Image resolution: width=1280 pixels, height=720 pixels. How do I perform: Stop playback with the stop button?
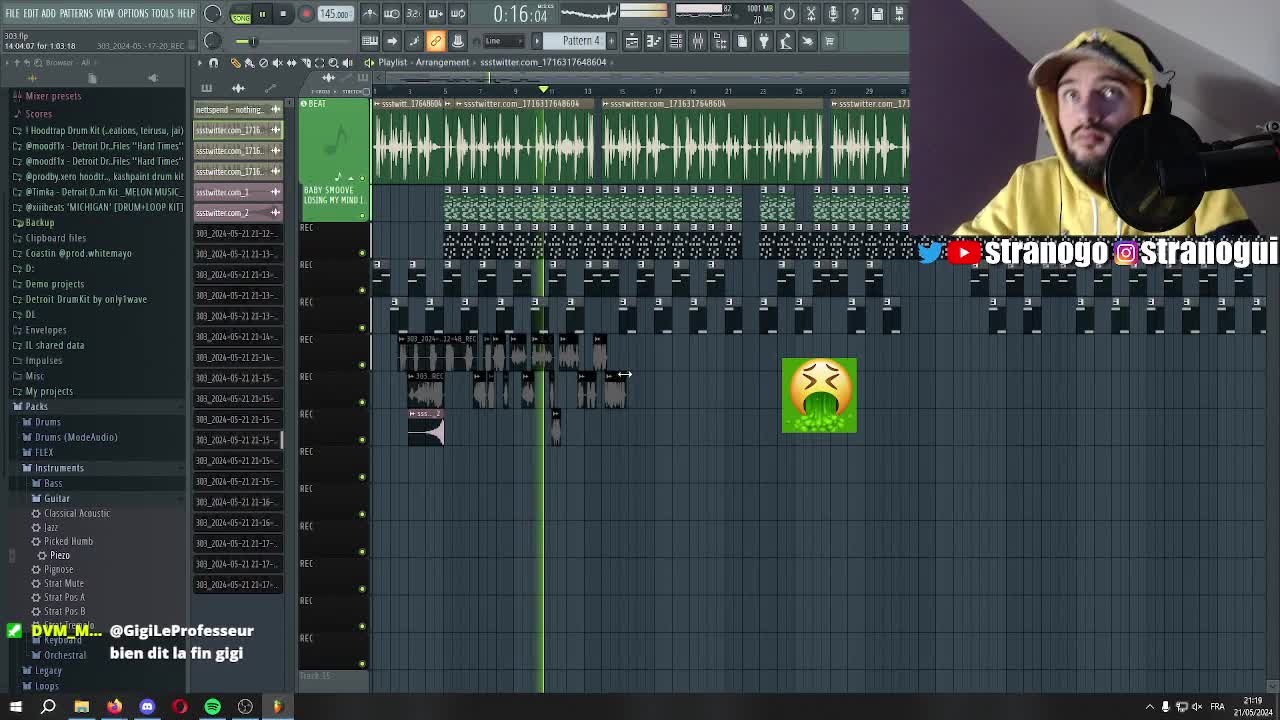pyautogui.click(x=283, y=14)
